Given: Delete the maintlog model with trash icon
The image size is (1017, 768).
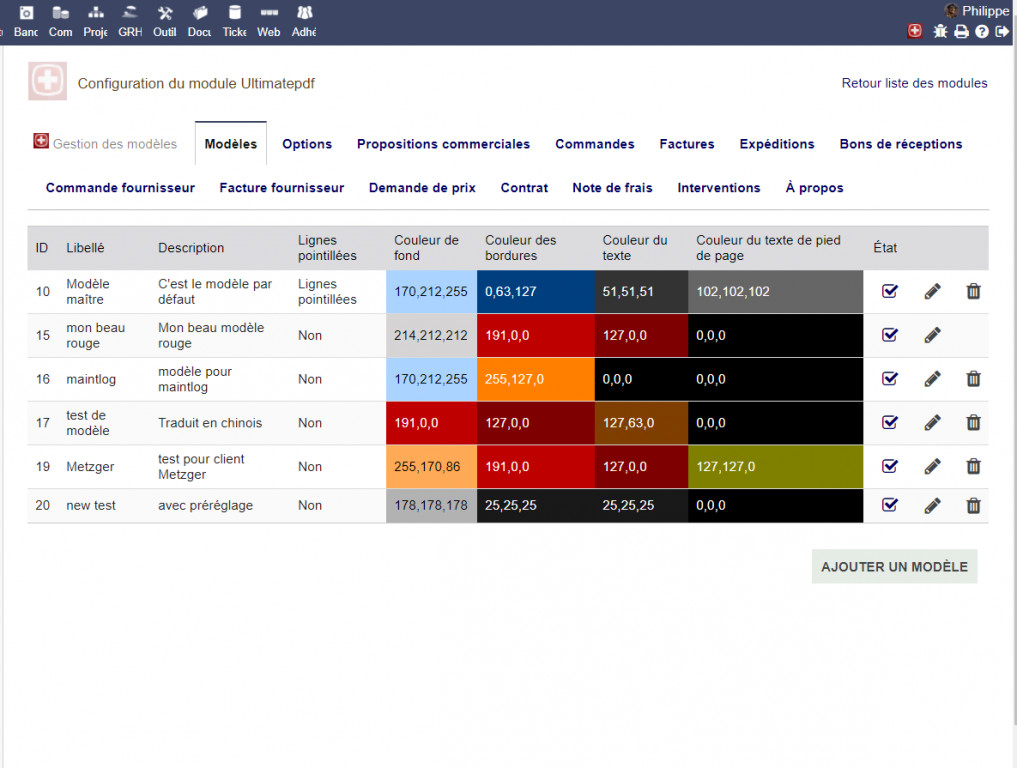Looking at the screenshot, I should click(x=973, y=379).
